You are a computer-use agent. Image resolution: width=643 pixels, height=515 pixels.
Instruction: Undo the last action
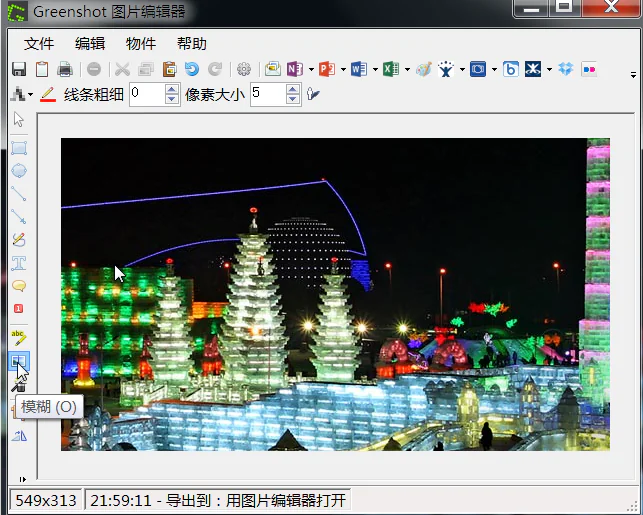[x=192, y=69]
